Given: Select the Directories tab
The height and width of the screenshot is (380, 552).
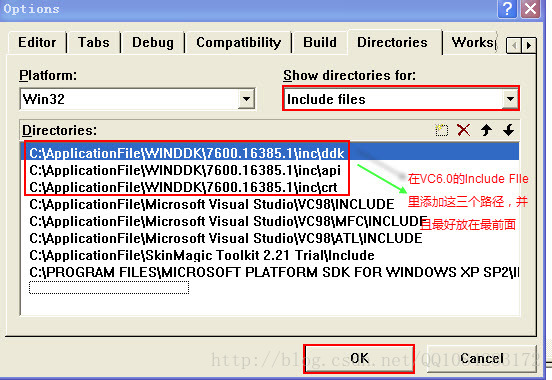Looking at the screenshot, I should coord(392,42).
